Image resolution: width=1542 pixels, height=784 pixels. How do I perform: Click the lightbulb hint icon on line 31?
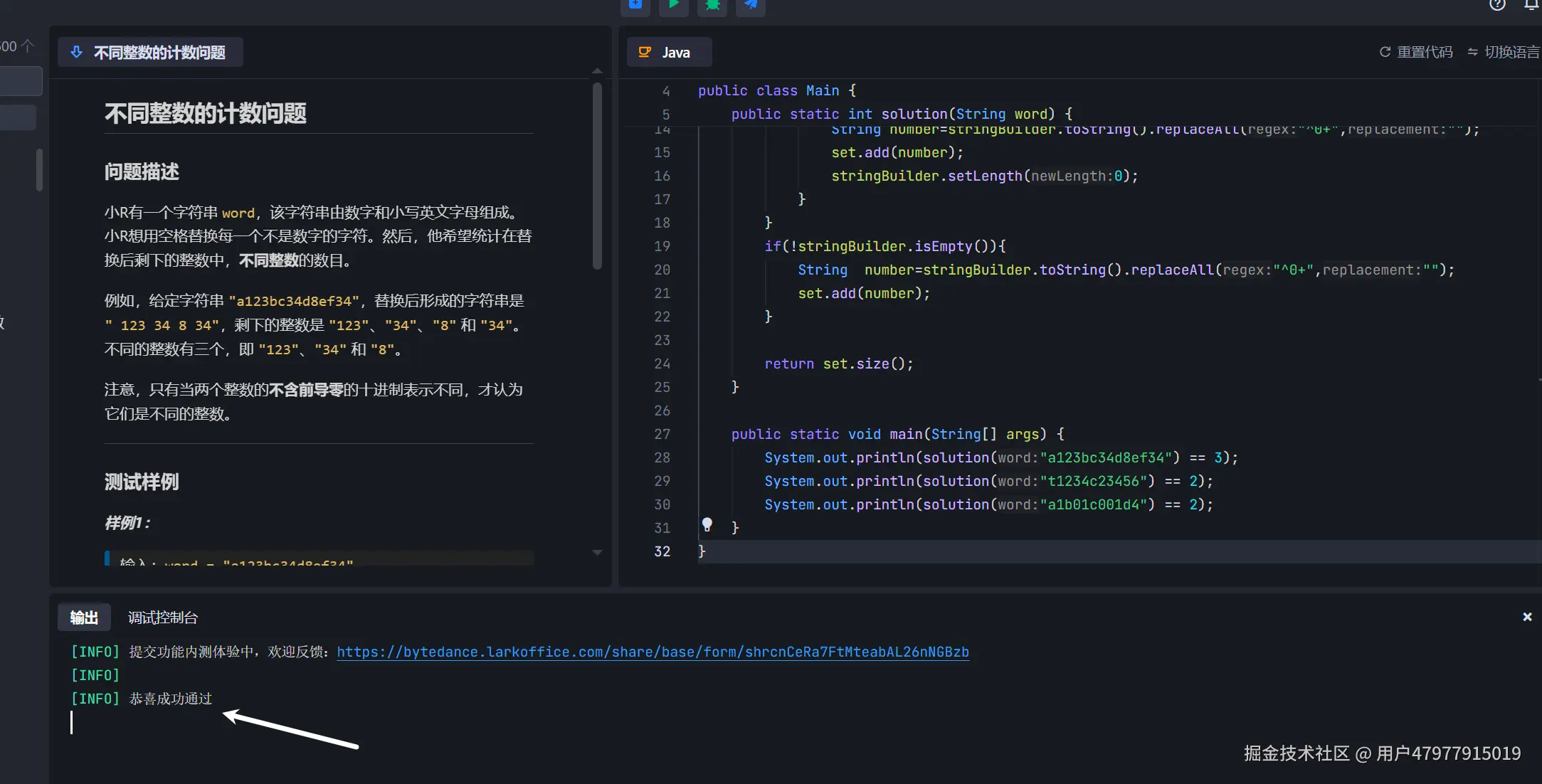(x=707, y=525)
